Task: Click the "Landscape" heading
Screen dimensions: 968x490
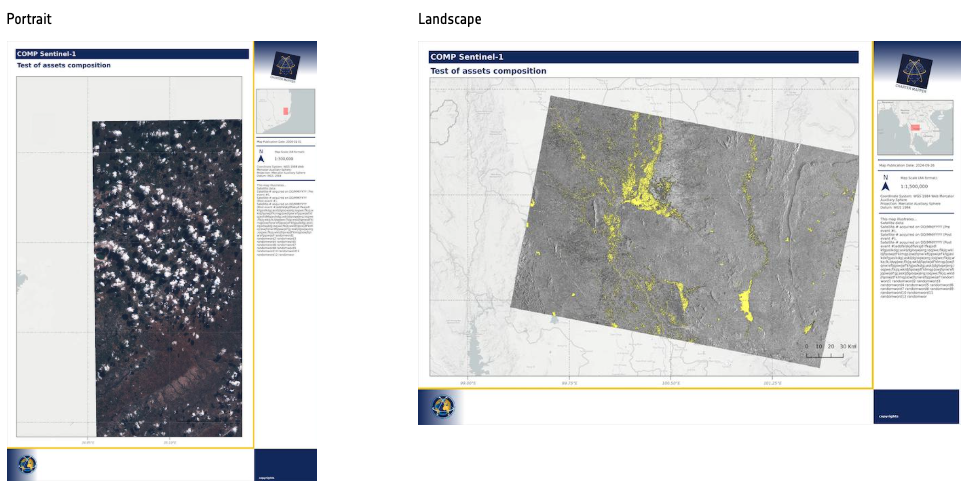Action: (449, 19)
